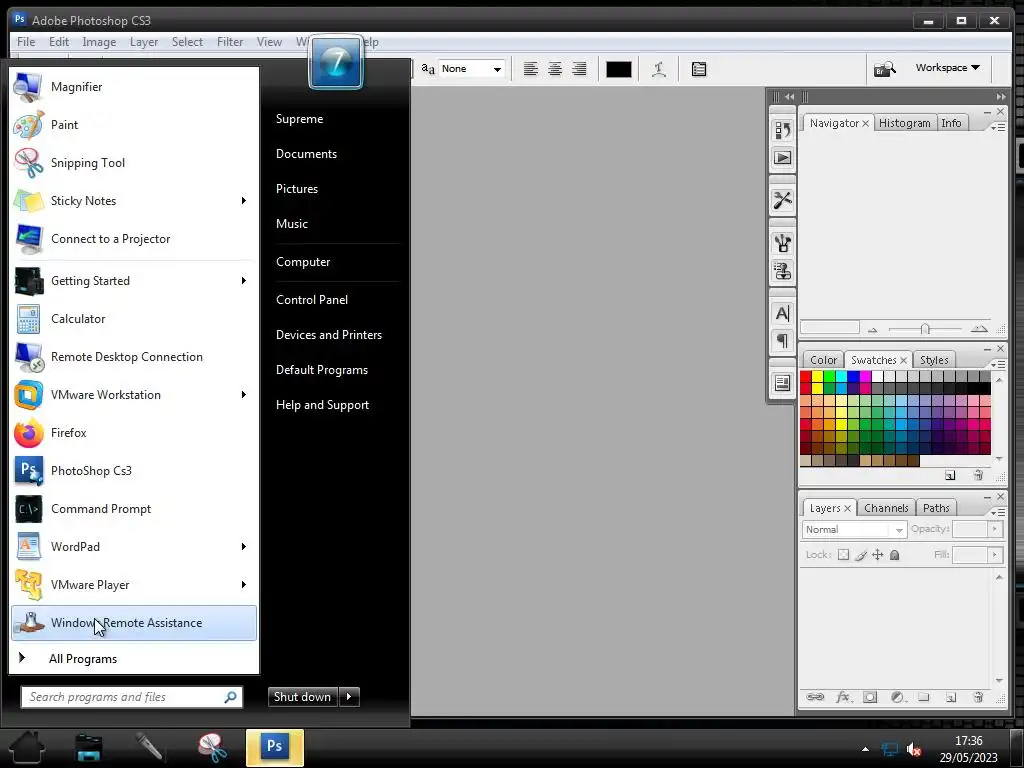
Task: Expand Sticky Notes jump list arrow
Action: pos(244,200)
